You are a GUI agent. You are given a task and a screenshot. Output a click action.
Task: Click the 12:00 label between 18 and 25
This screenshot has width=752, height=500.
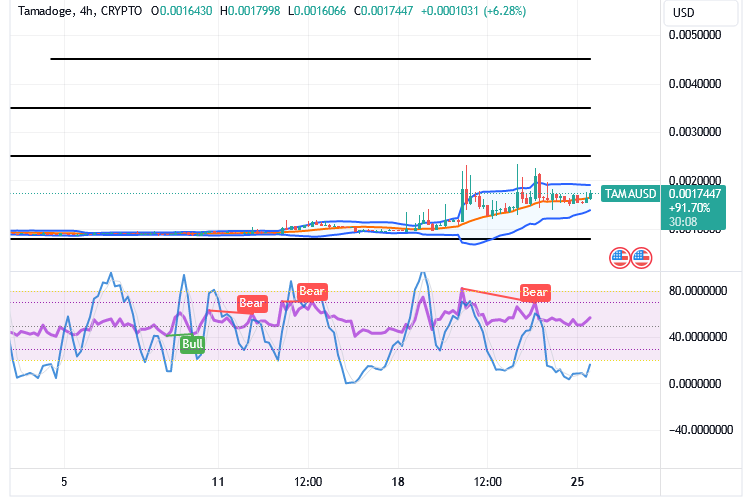(488, 482)
